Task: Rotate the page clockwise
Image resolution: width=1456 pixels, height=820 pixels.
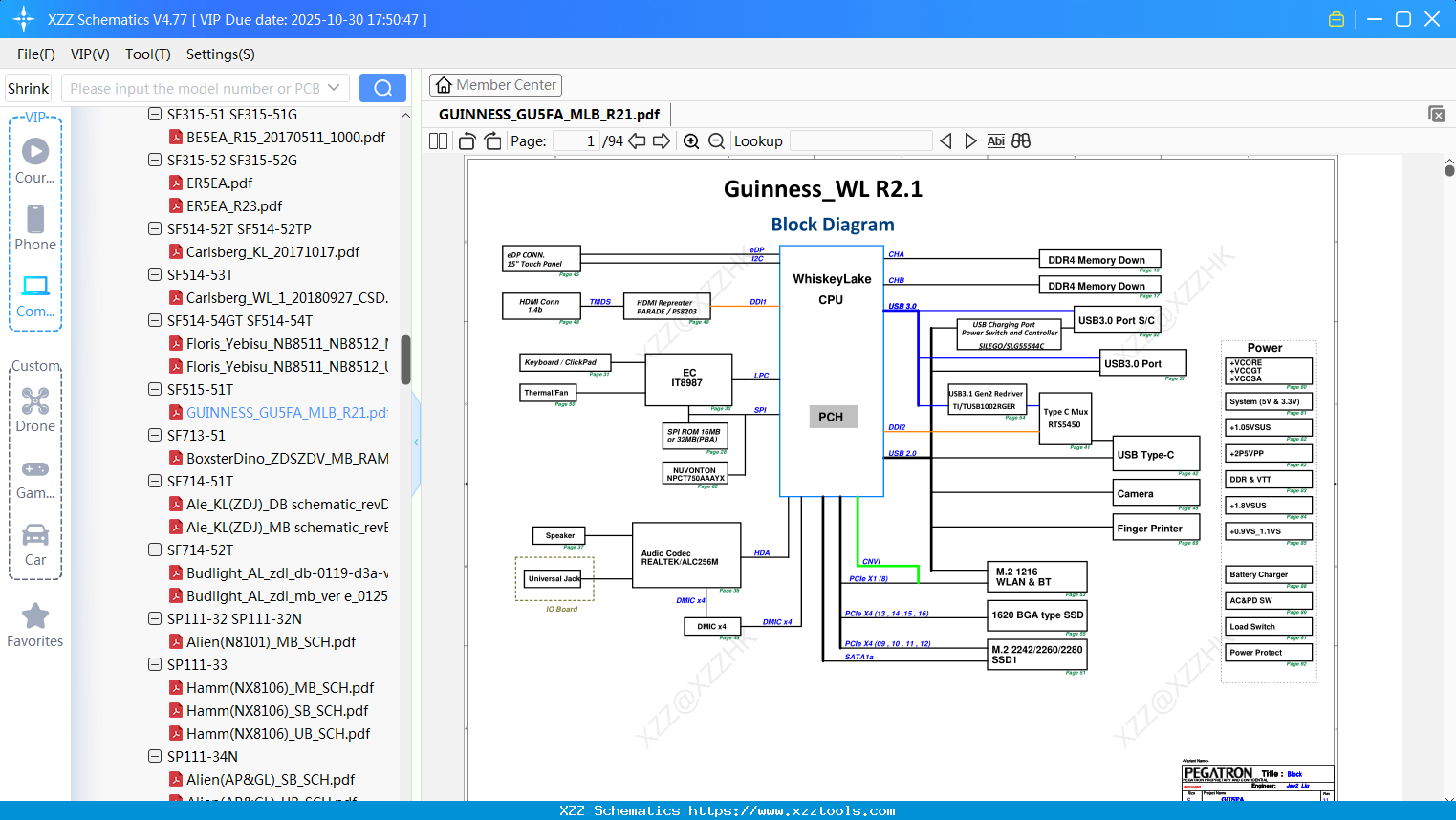Action: pos(492,141)
